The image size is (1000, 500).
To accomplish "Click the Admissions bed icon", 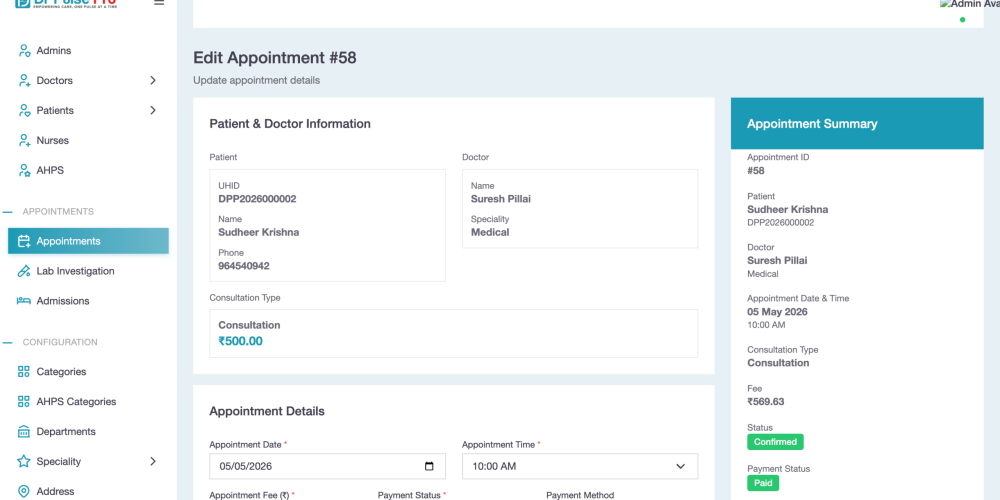I will point(24,301).
